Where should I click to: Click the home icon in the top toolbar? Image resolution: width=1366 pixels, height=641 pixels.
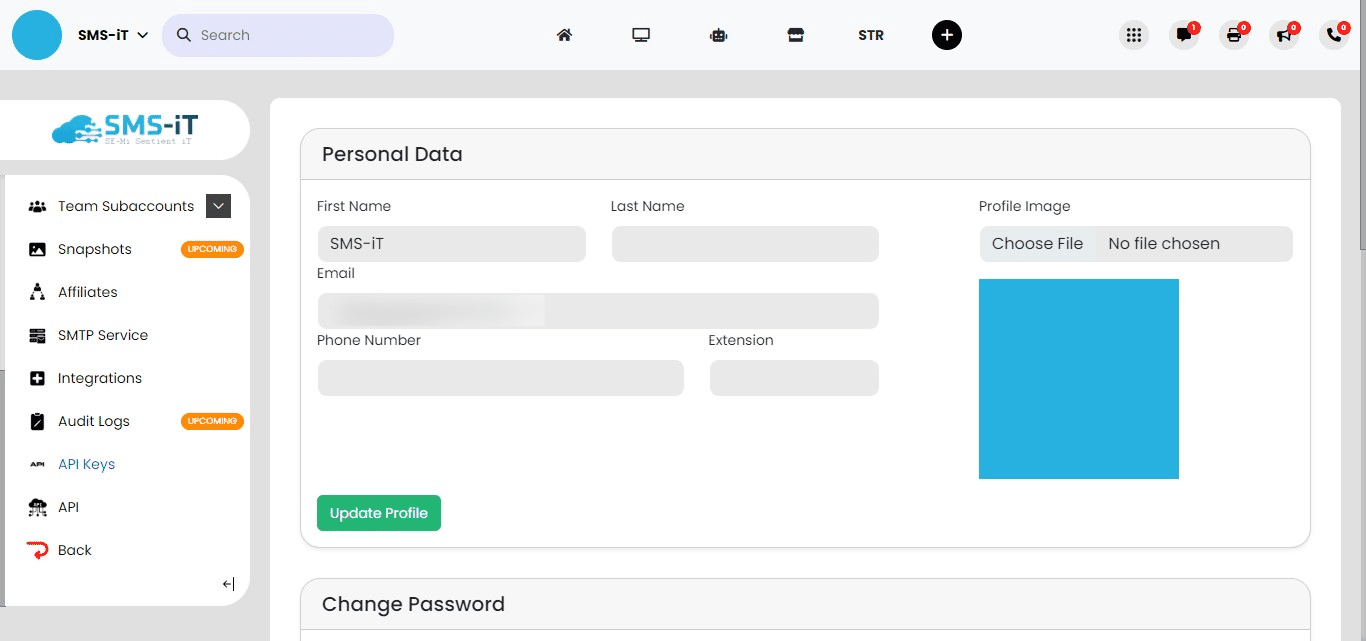click(x=564, y=34)
